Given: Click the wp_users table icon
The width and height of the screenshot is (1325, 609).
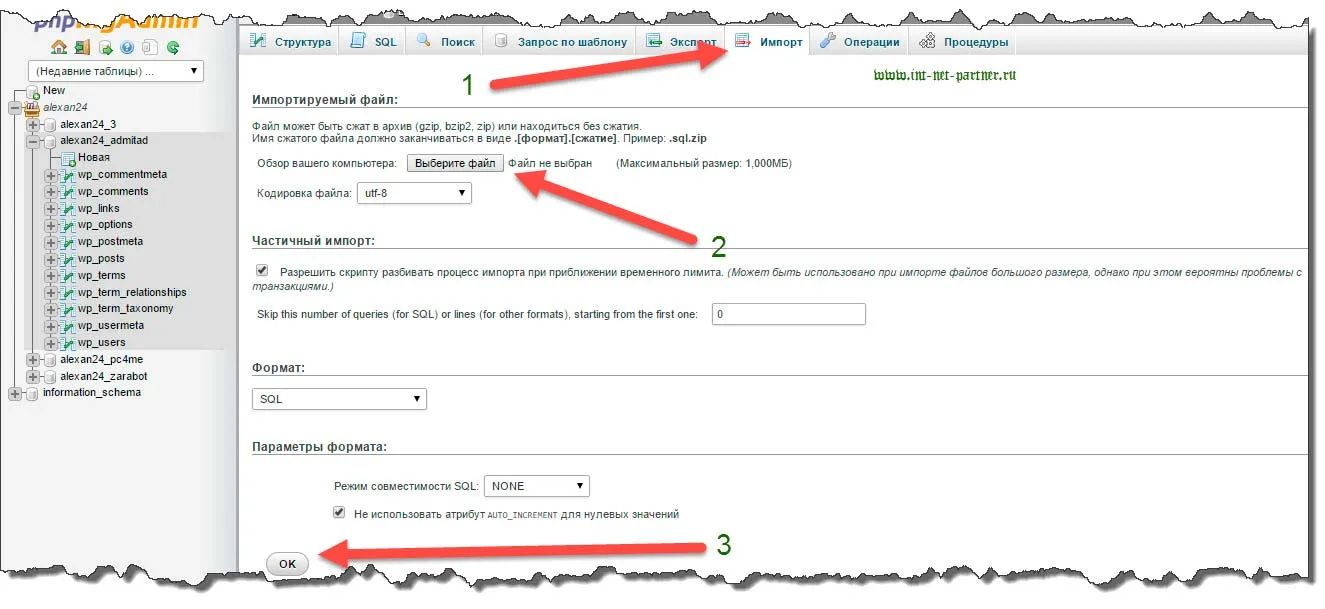Looking at the screenshot, I should click(x=68, y=343).
